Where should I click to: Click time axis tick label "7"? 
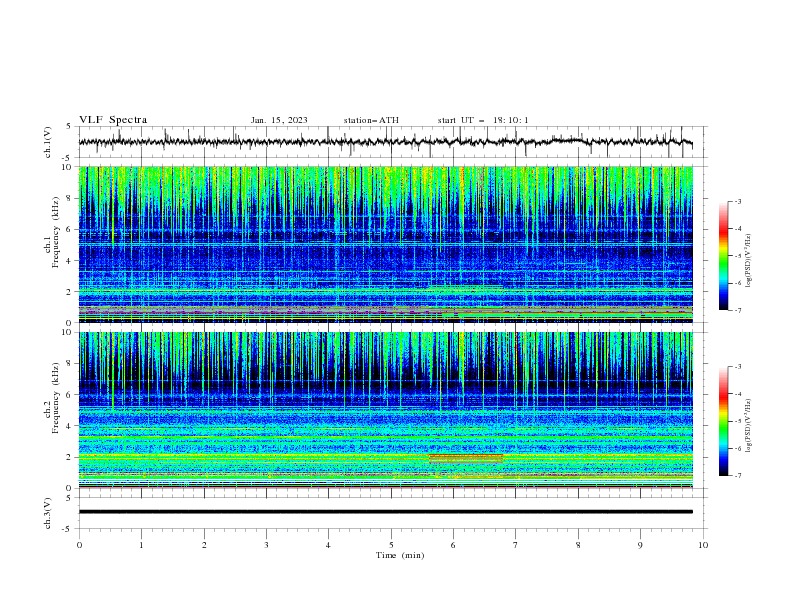pyautogui.click(x=516, y=545)
